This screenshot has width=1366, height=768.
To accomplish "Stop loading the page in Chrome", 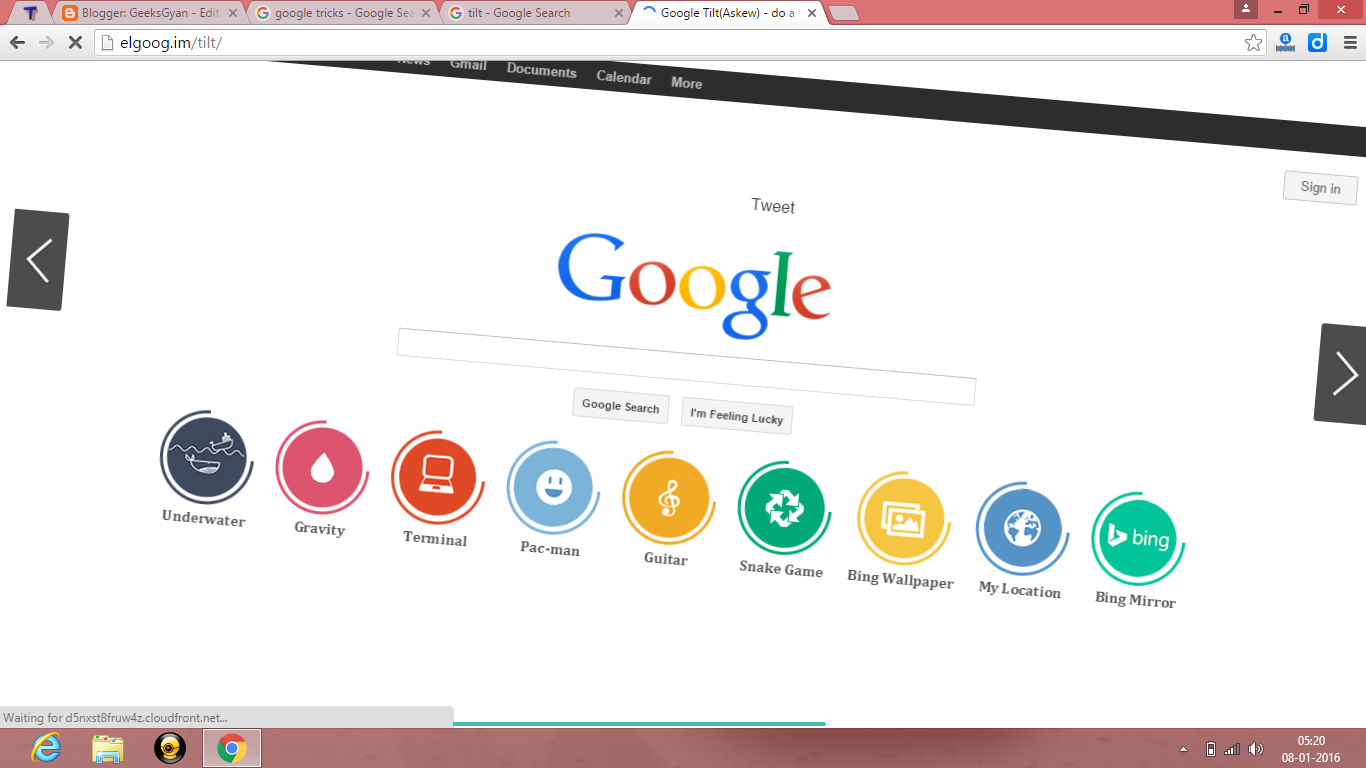I will click(74, 42).
